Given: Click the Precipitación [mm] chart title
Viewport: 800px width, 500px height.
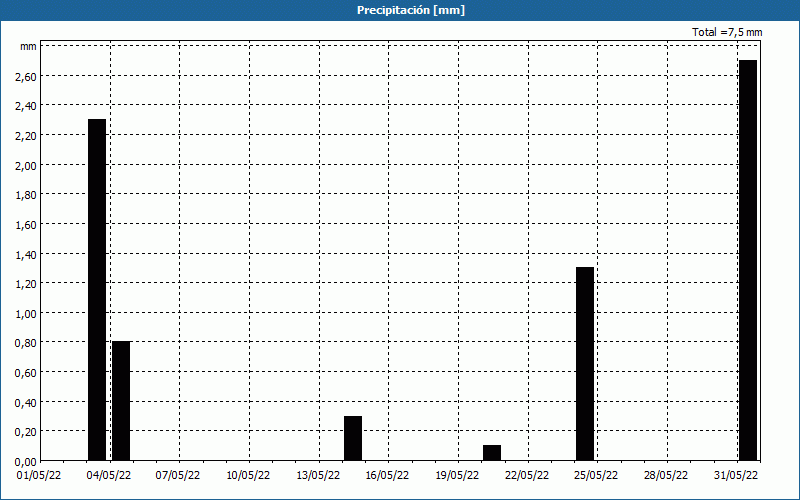Looking at the screenshot, I should (x=411, y=10).
